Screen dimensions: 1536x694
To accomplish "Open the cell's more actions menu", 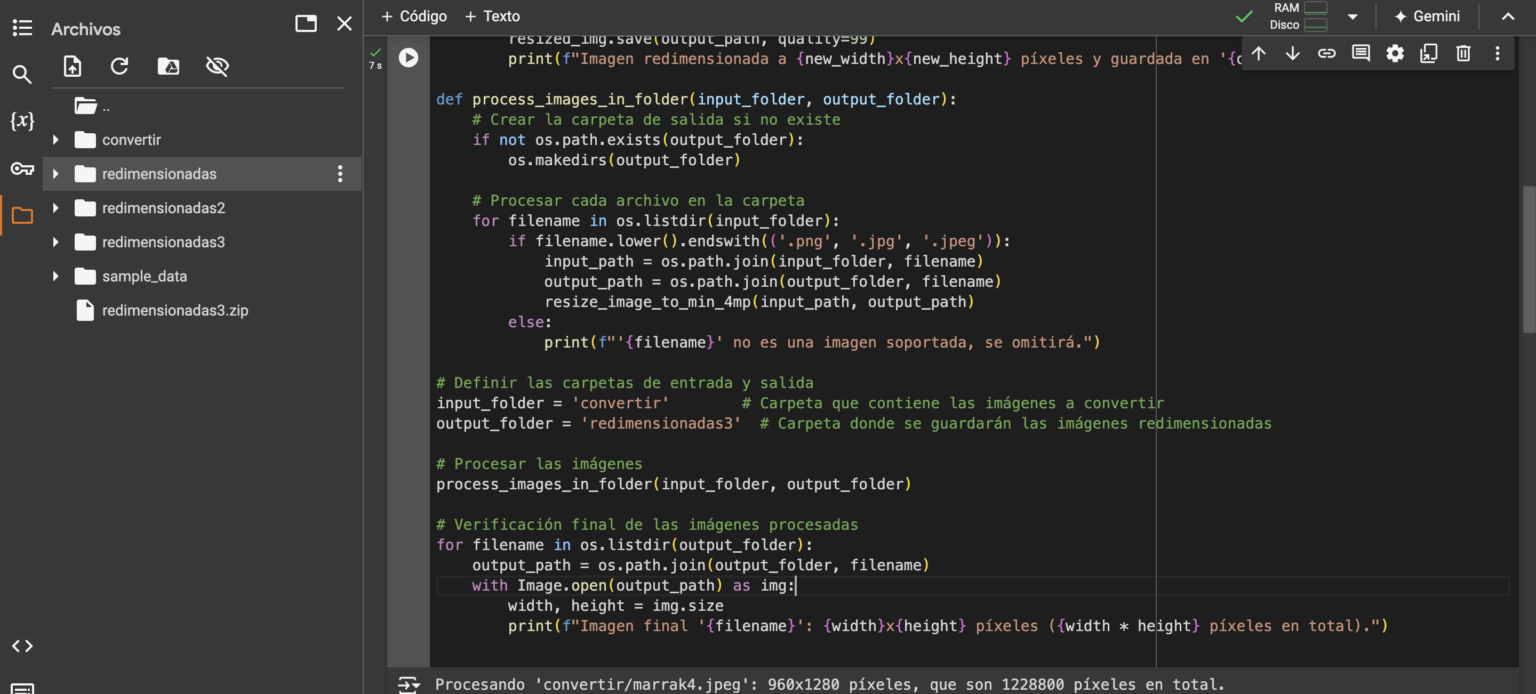I will coord(1497,53).
